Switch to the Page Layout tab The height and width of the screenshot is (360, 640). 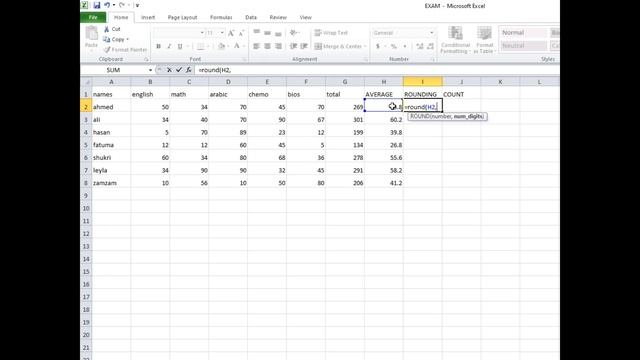coord(182,18)
